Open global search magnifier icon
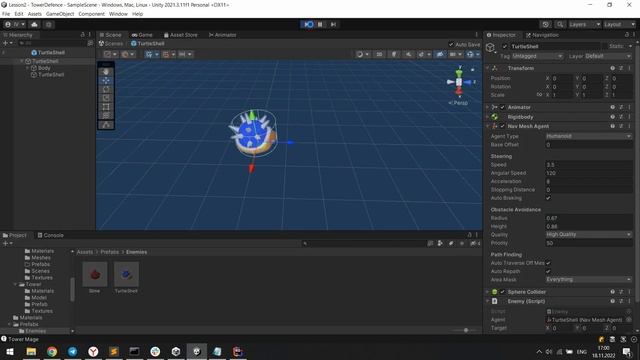This screenshot has width=640, height=360. point(560,24)
